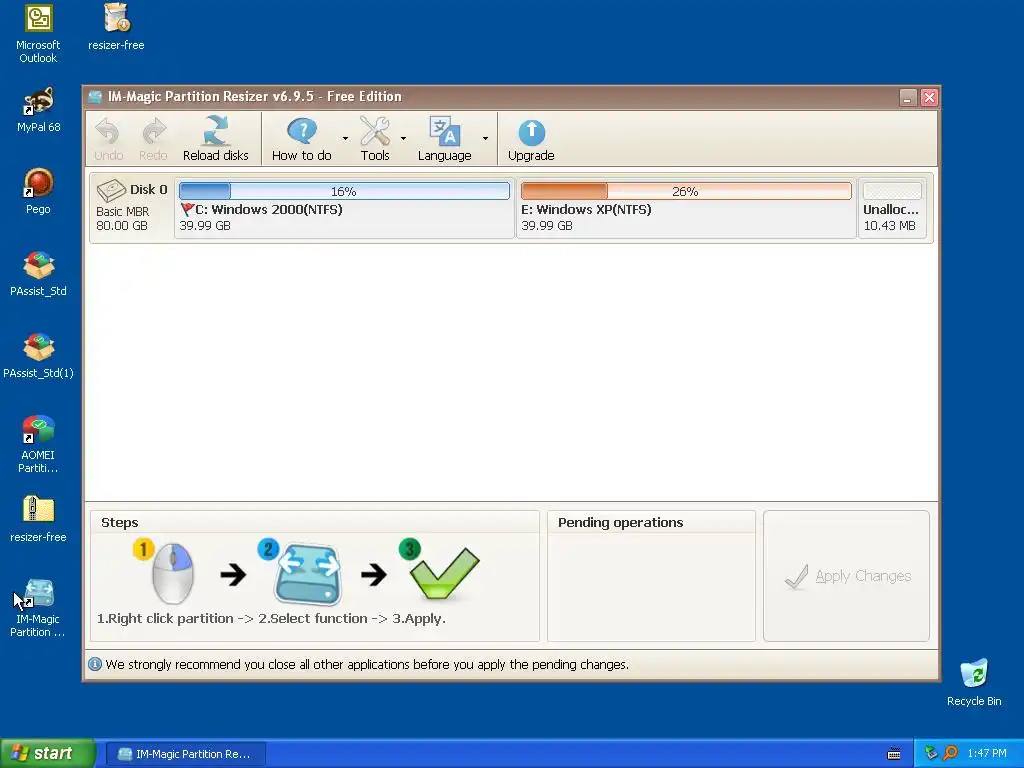Viewport: 1024px width, 768px height.
Task: Click the Apply Changes button
Action: click(846, 576)
